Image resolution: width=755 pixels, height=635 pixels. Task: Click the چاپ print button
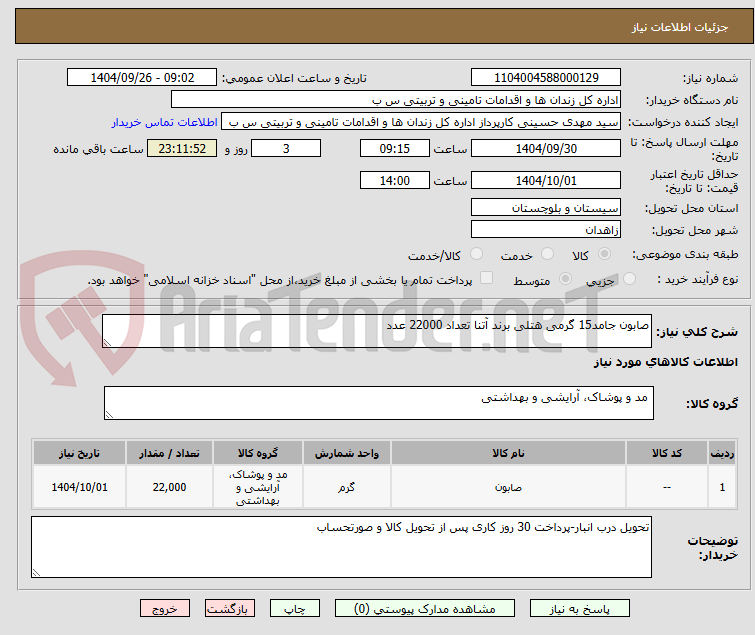(x=295, y=609)
